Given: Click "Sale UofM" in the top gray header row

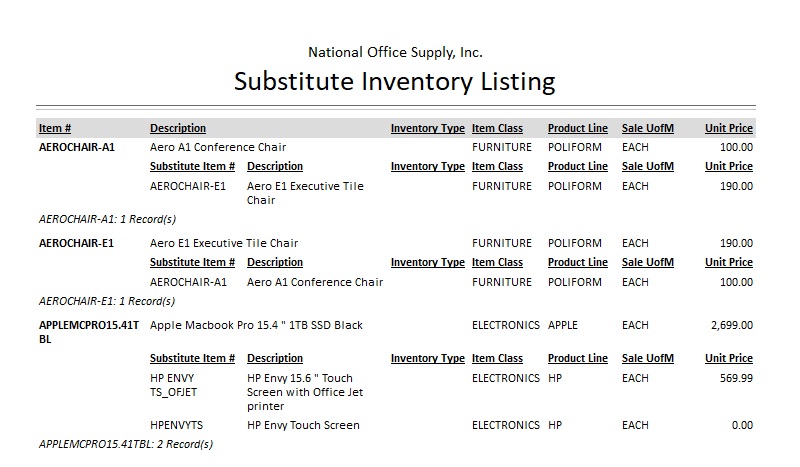Looking at the screenshot, I should coord(648,128).
